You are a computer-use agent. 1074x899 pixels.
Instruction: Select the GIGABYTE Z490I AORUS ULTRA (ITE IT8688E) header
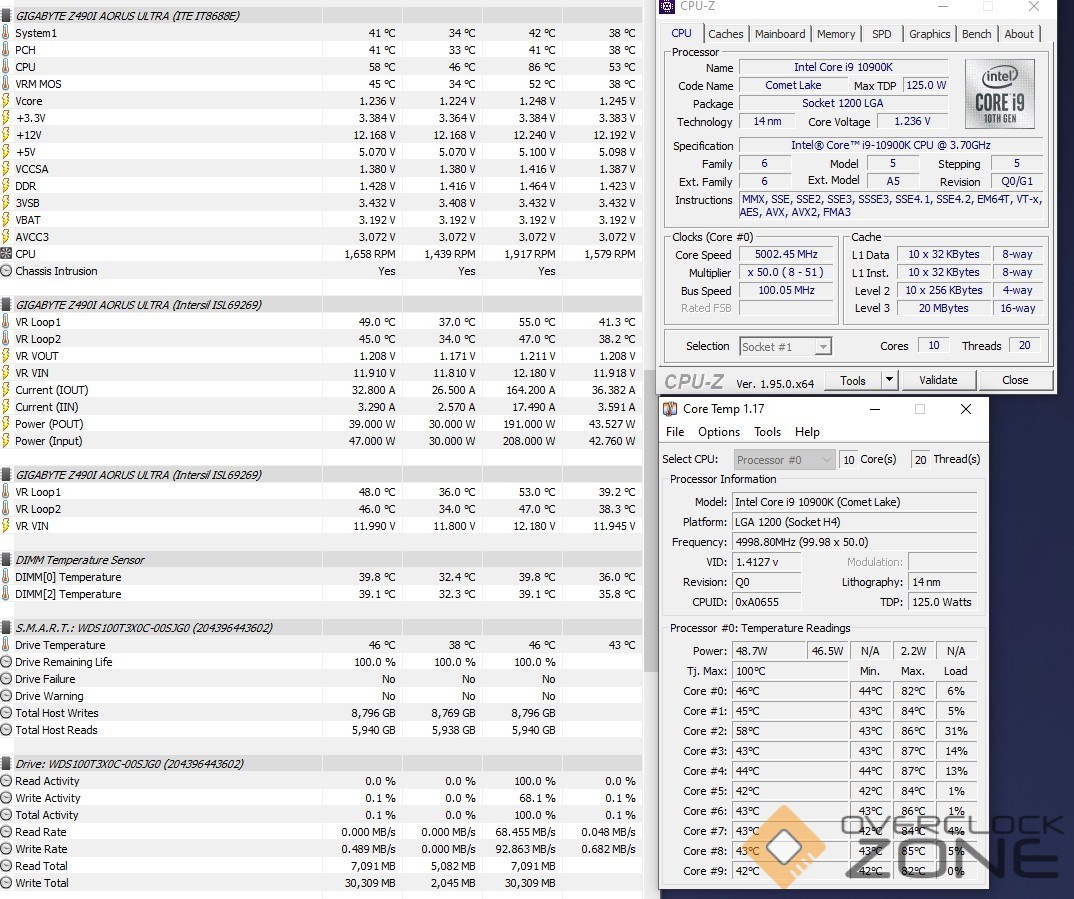(127, 16)
